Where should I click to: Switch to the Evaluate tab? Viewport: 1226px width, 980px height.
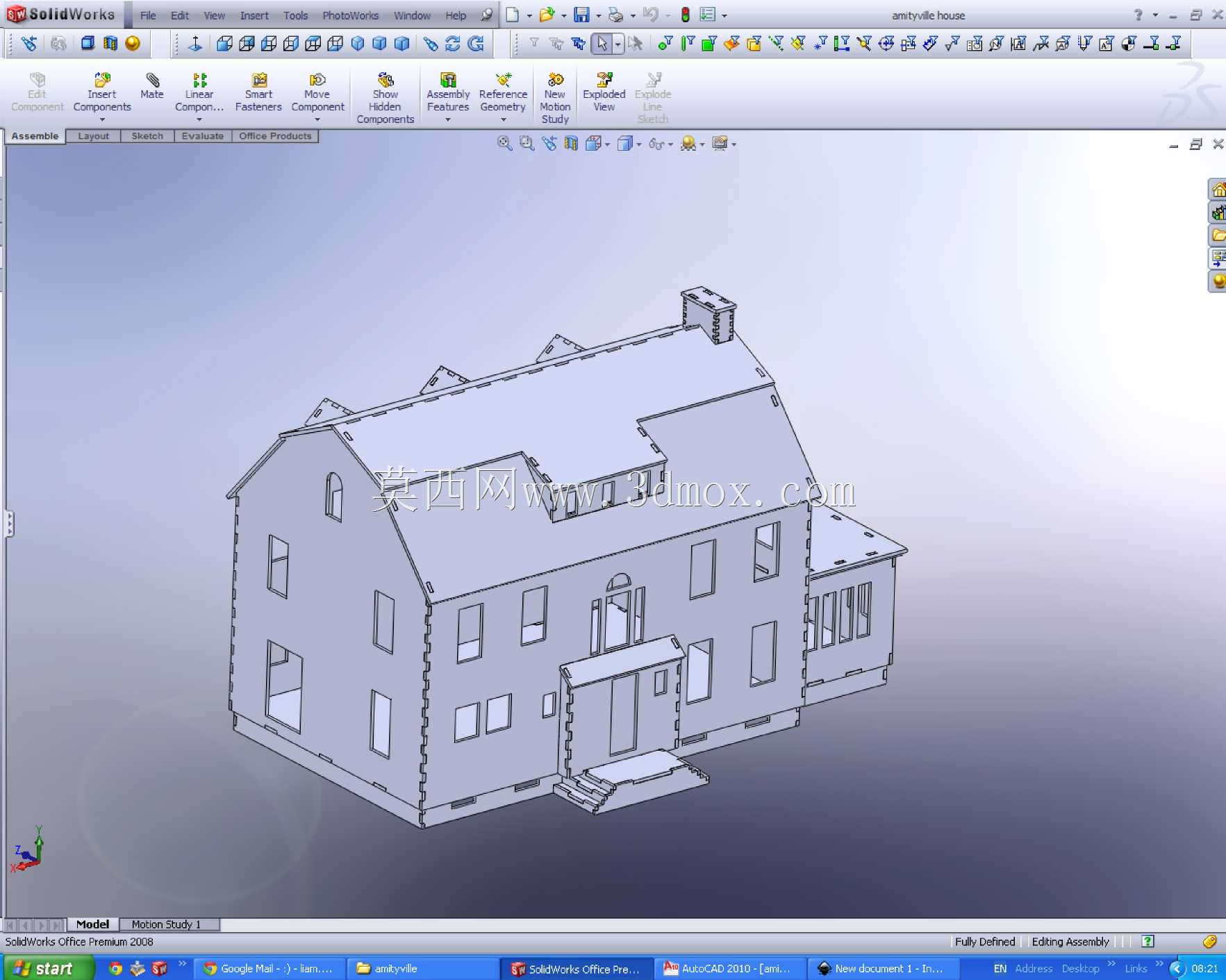pos(203,136)
